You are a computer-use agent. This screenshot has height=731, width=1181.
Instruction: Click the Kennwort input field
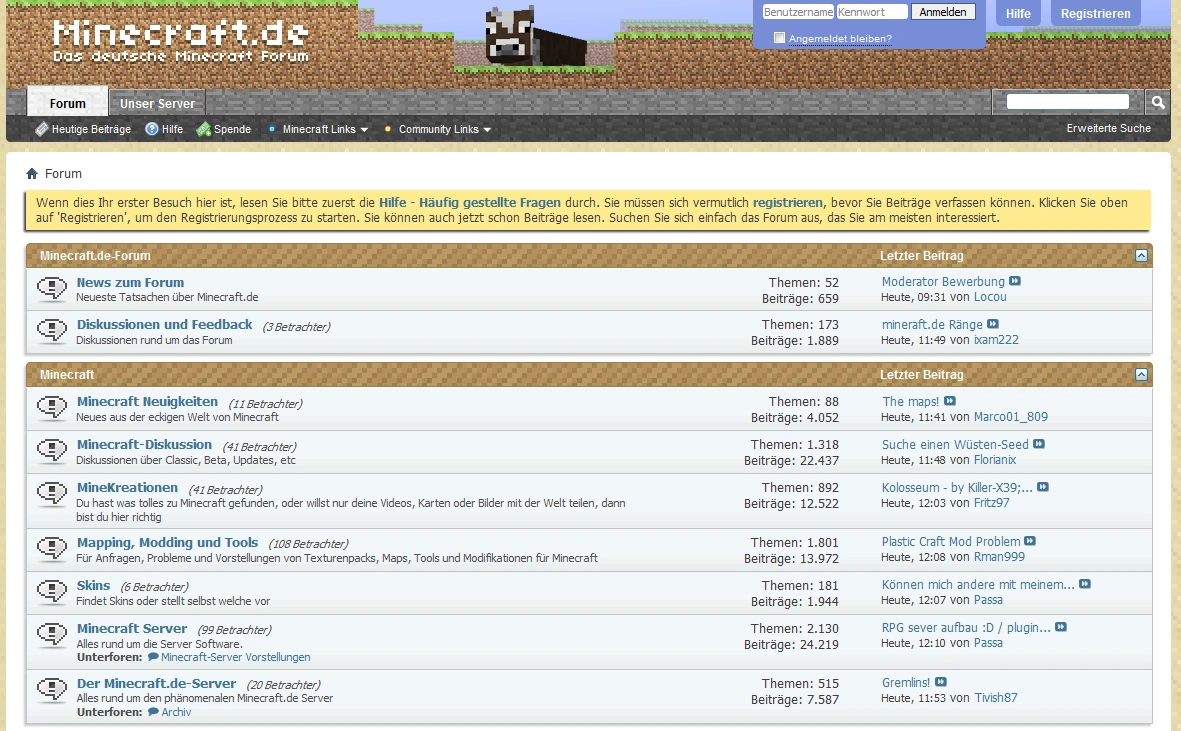(x=871, y=12)
